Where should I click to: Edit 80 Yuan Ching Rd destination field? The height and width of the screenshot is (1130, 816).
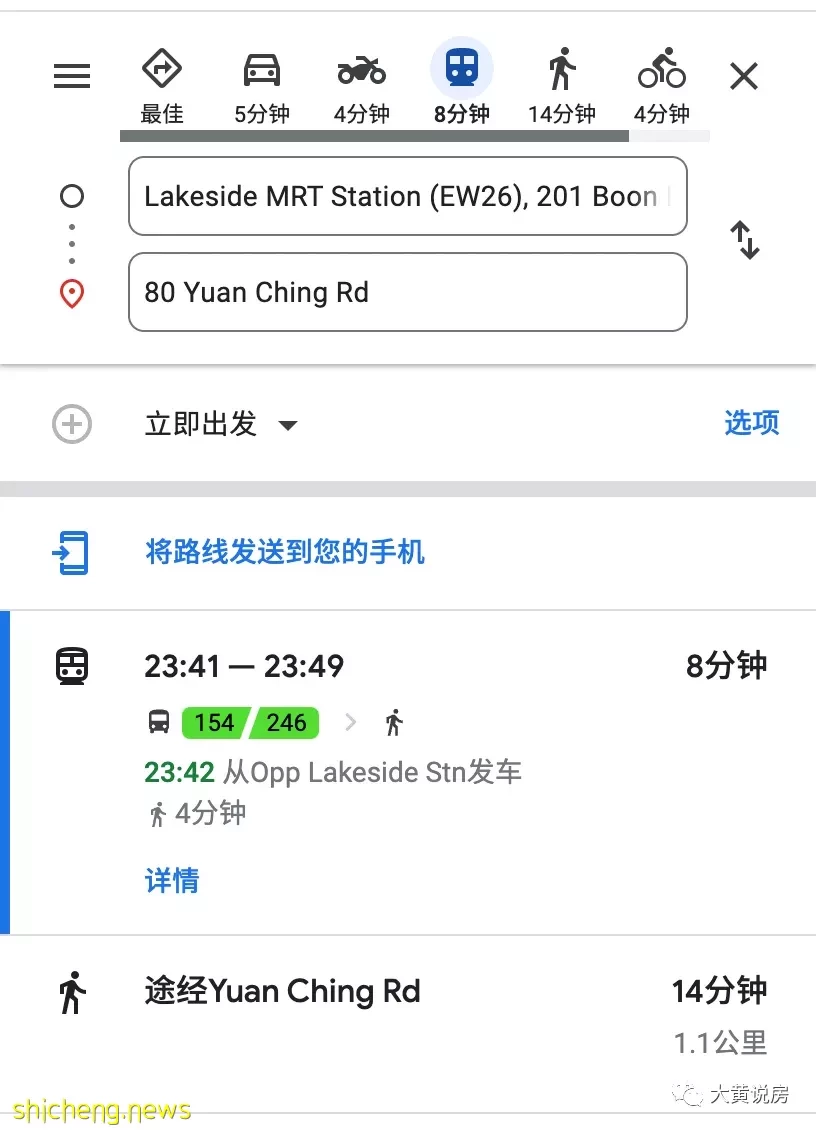[407, 292]
